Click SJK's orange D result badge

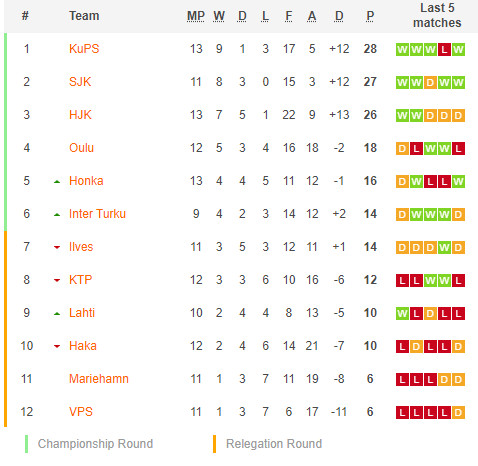point(430,83)
